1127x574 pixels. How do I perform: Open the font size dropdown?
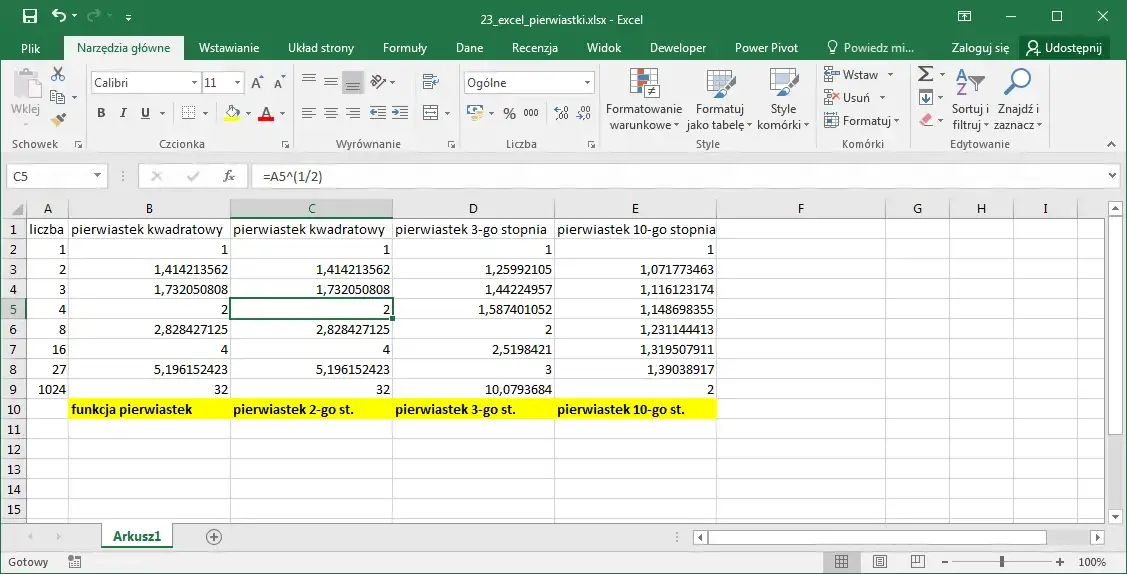(x=237, y=83)
